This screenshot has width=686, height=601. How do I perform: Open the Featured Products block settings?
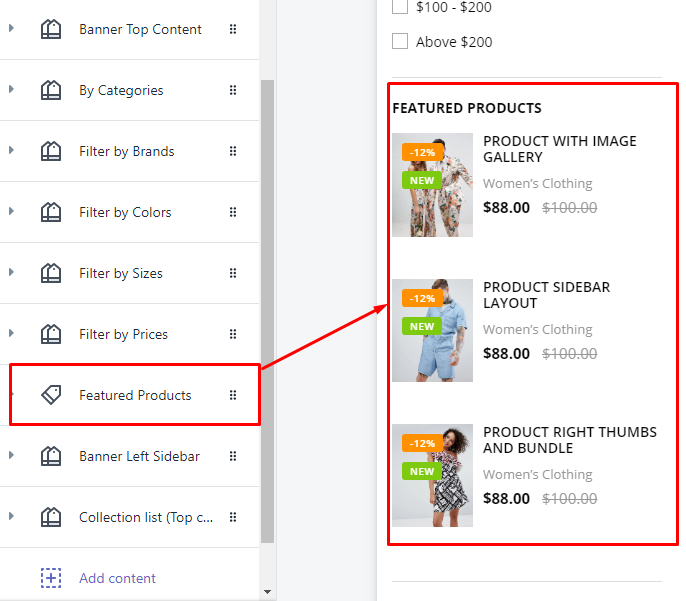135,395
